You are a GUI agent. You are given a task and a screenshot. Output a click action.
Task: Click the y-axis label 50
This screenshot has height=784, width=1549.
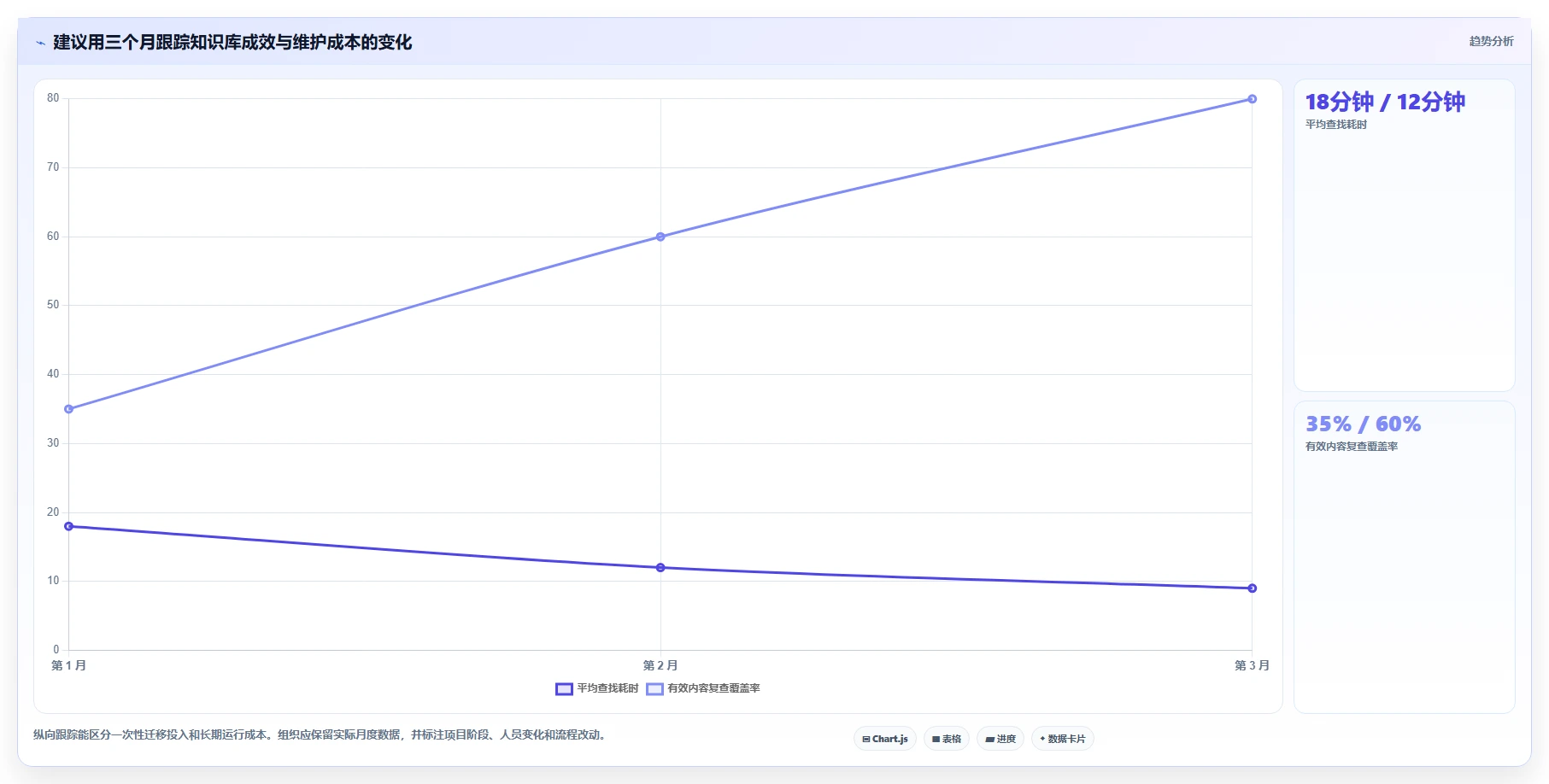53,305
